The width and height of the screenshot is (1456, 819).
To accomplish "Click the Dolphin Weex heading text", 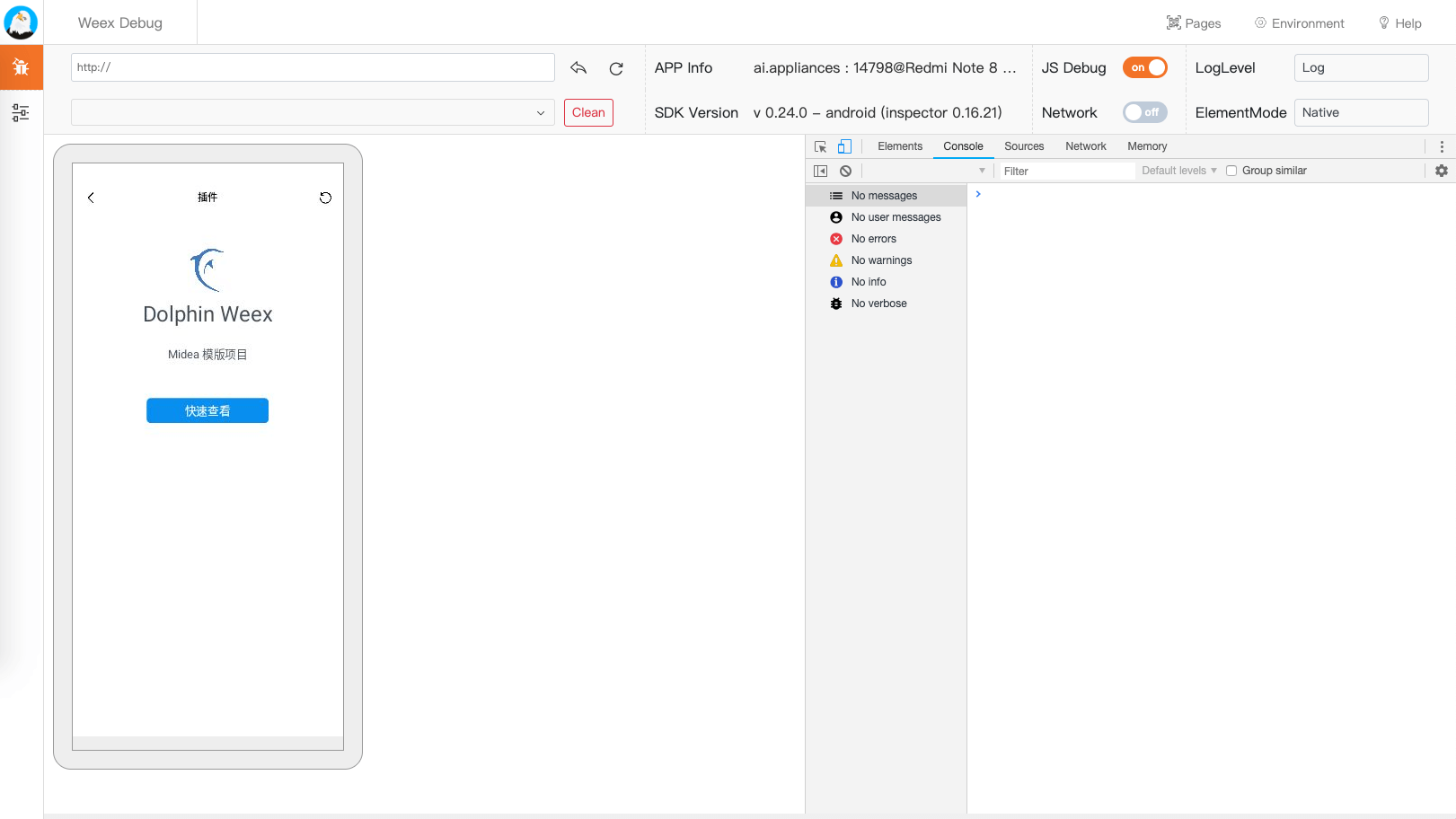I will pyautogui.click(x=207, y=314).
